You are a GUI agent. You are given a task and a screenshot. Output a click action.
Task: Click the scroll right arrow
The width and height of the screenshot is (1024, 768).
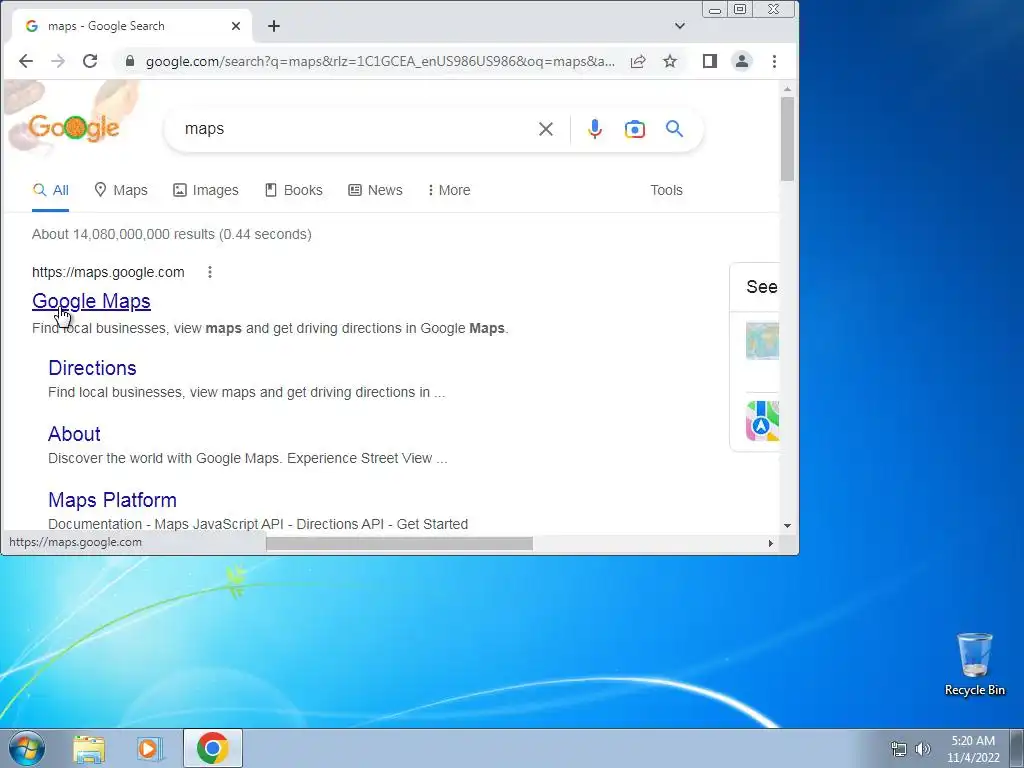coord(771,543)
